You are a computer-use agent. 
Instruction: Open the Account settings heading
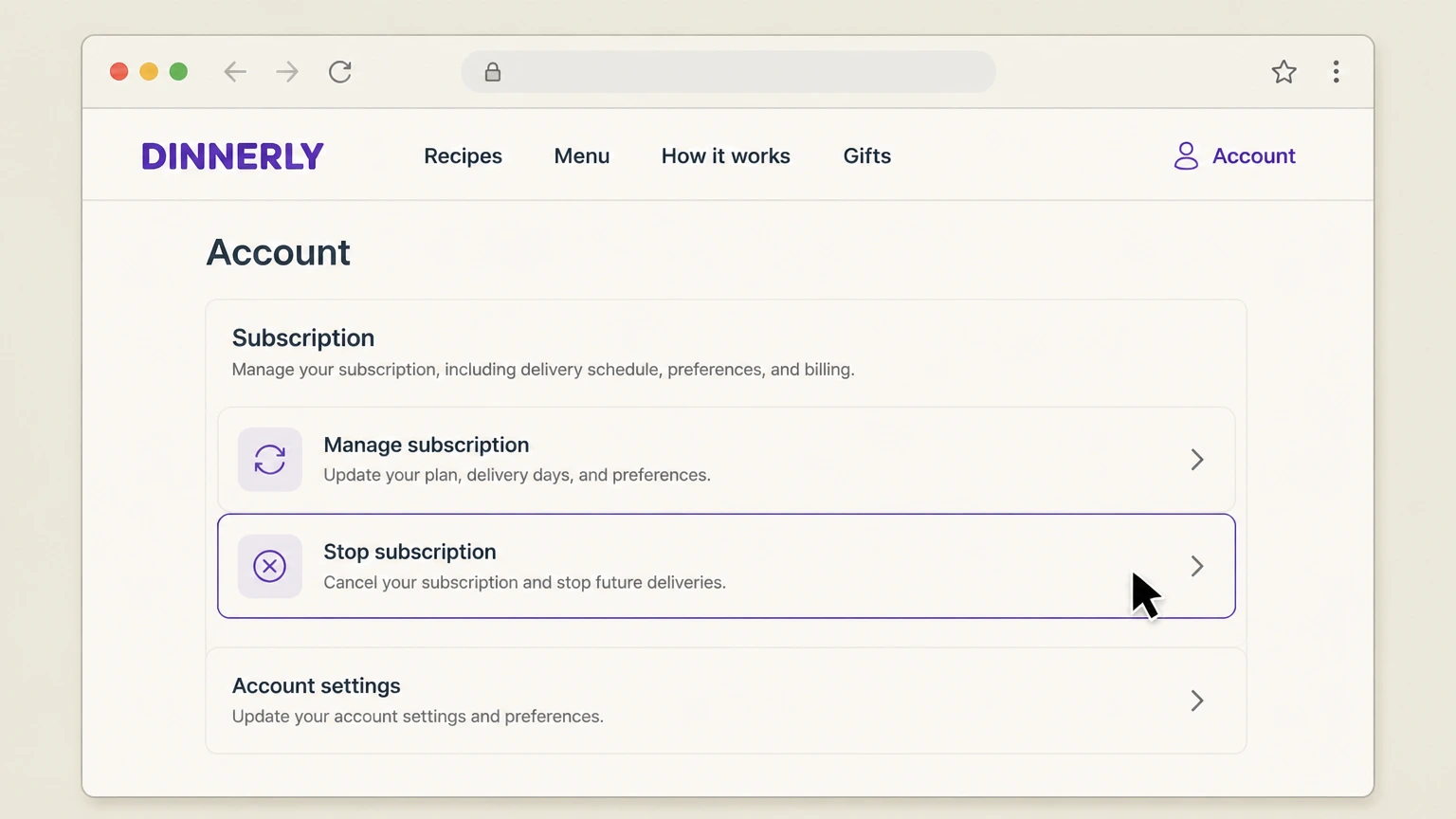(317, 685)
